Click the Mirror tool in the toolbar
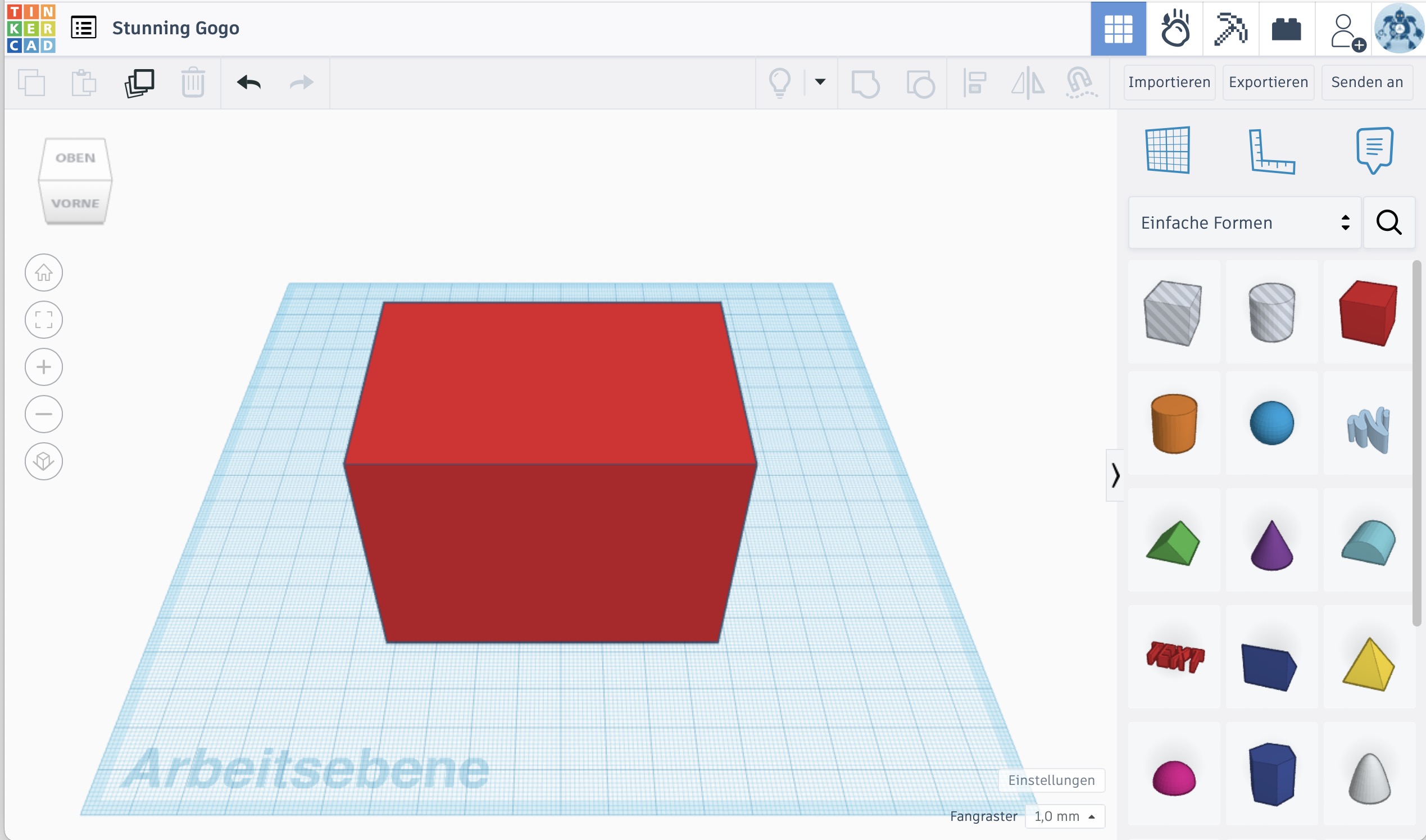 click(1028, 84)
